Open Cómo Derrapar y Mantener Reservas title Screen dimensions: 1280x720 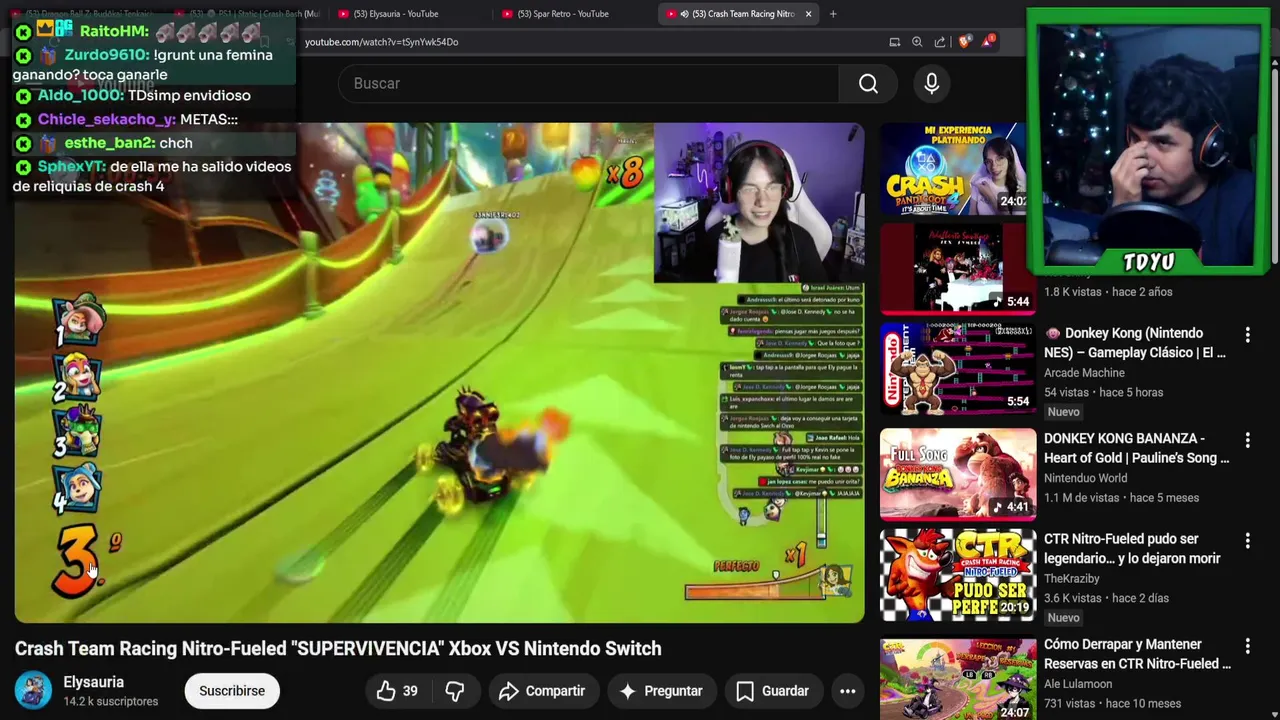[1138, 654]
